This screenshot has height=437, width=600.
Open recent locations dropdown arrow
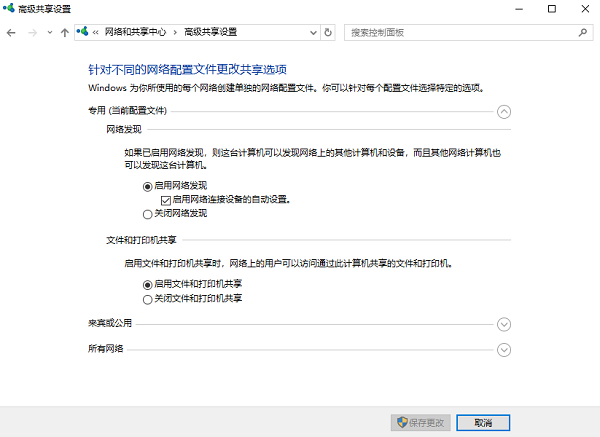[x=50, y=33]
